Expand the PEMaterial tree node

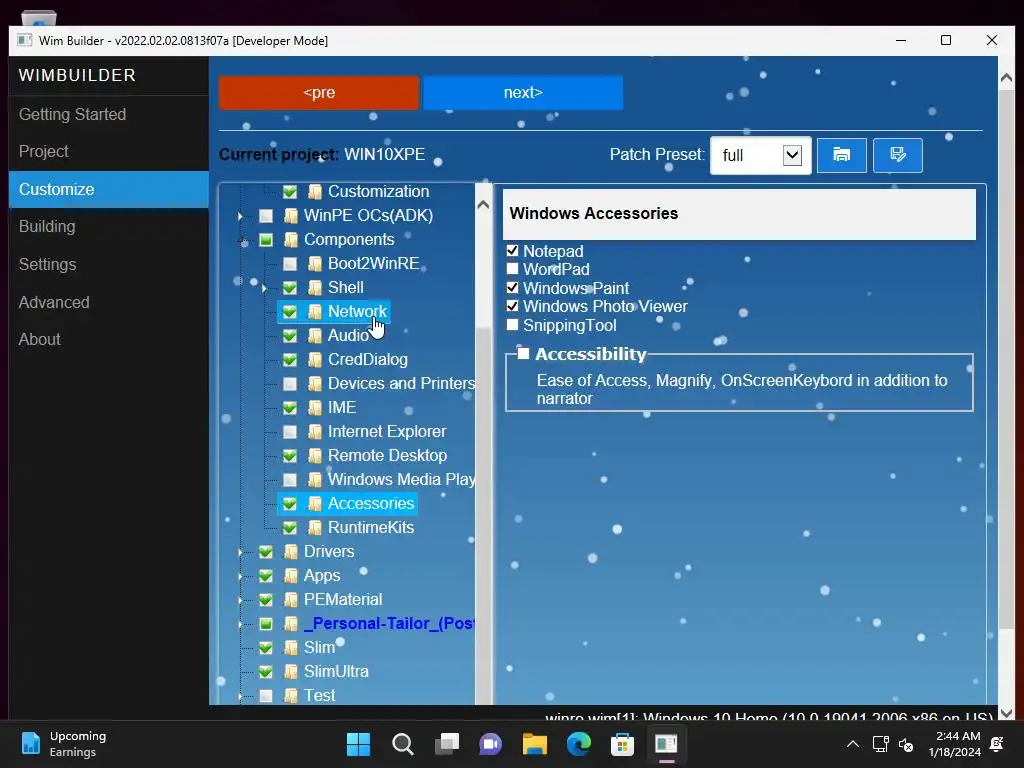(240, 600)
